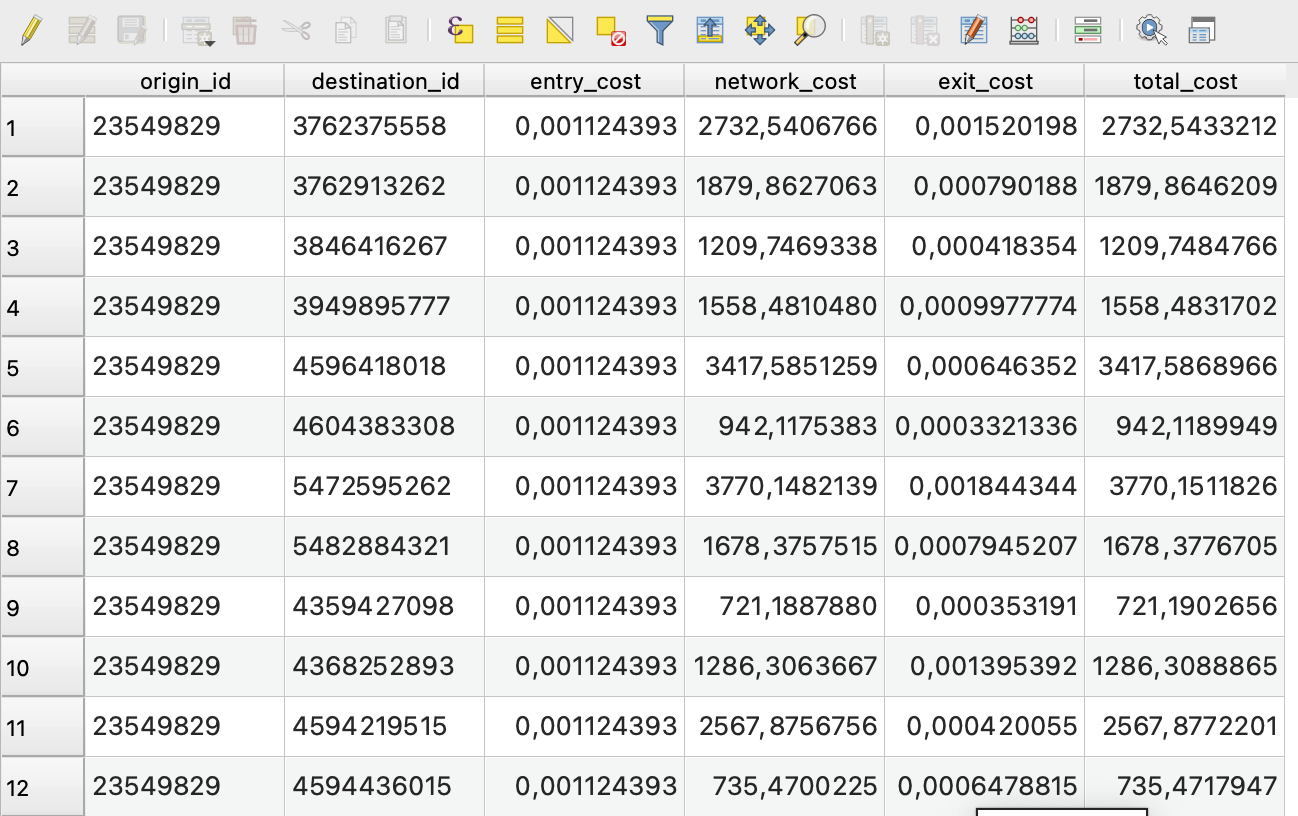The width and height of the screenshot is (1298, 816).
Task: Select row 5 by its row header
Action: [42, 367]
